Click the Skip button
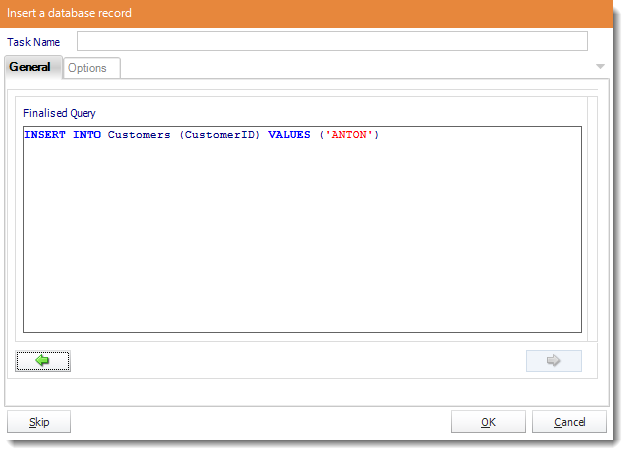This screenshot has height=455, width=628. pyautogui.click(x=39, y=422)
